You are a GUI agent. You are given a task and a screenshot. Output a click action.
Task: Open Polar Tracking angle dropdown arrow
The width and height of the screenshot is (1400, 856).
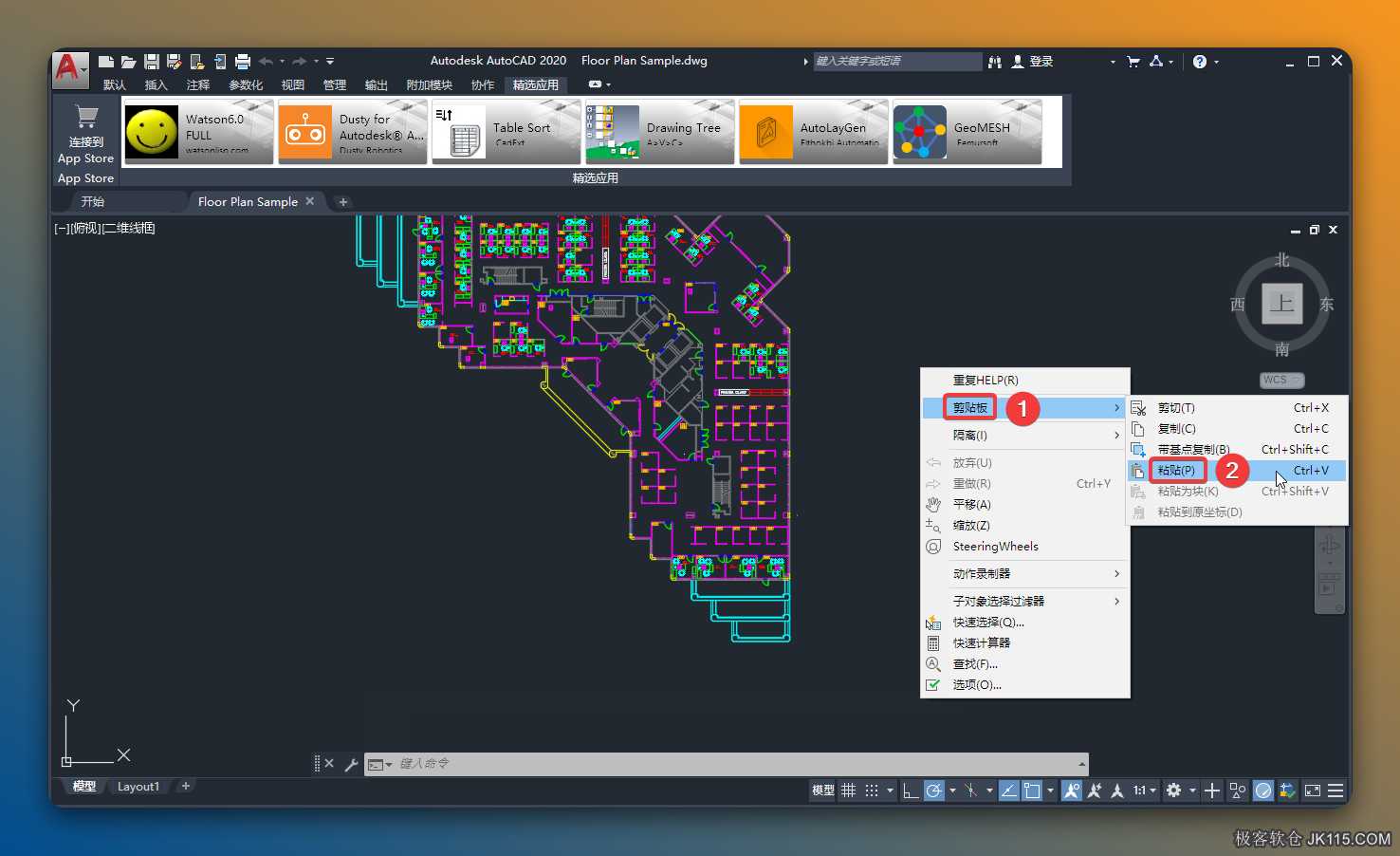pyautogui.click(x=952, y=791)
